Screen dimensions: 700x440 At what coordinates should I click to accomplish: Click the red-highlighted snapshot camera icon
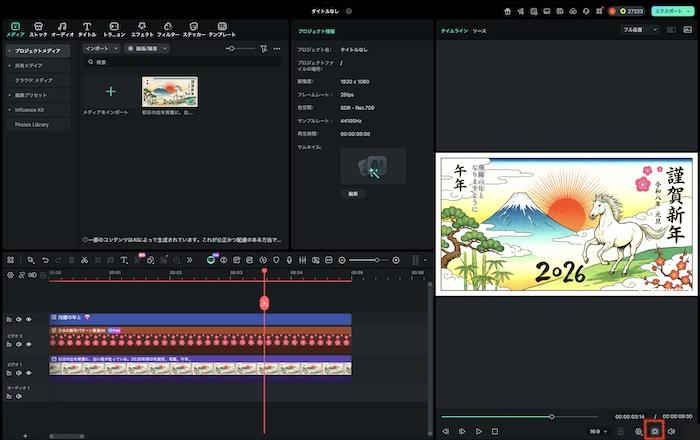coord(655,431)
